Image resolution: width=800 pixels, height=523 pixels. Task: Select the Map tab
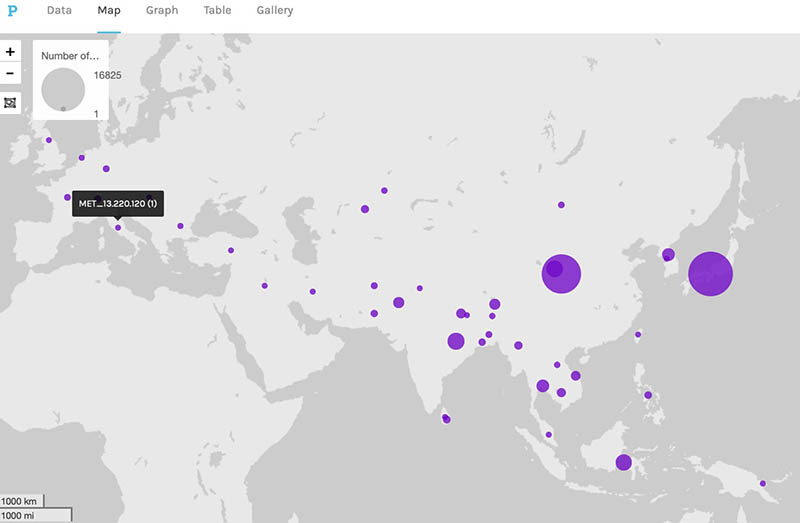(x=109, y=11)
